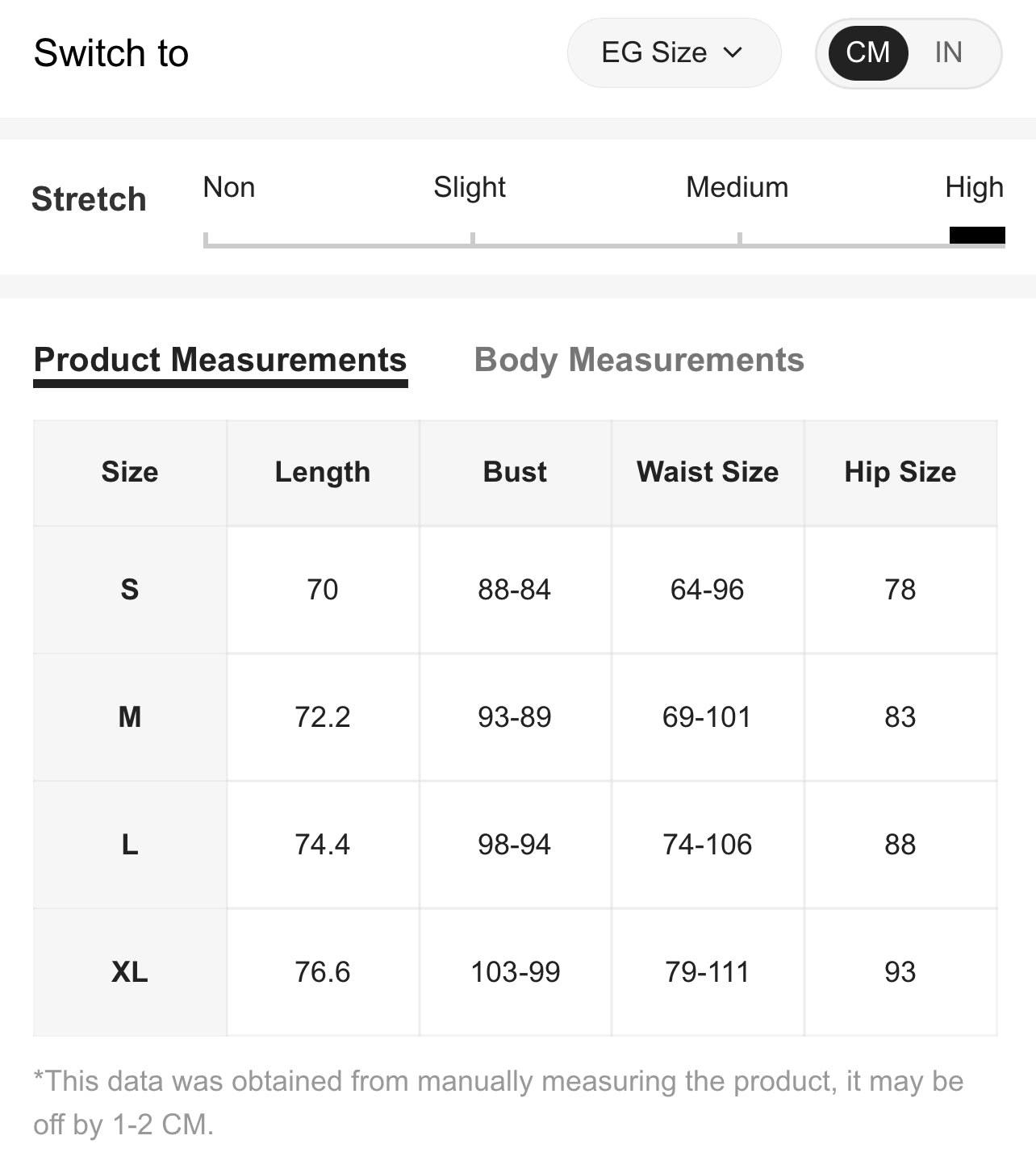1036x1169 pixels.
Task: Click the High stretch indicator bar
Action: [x=977, y=236]
